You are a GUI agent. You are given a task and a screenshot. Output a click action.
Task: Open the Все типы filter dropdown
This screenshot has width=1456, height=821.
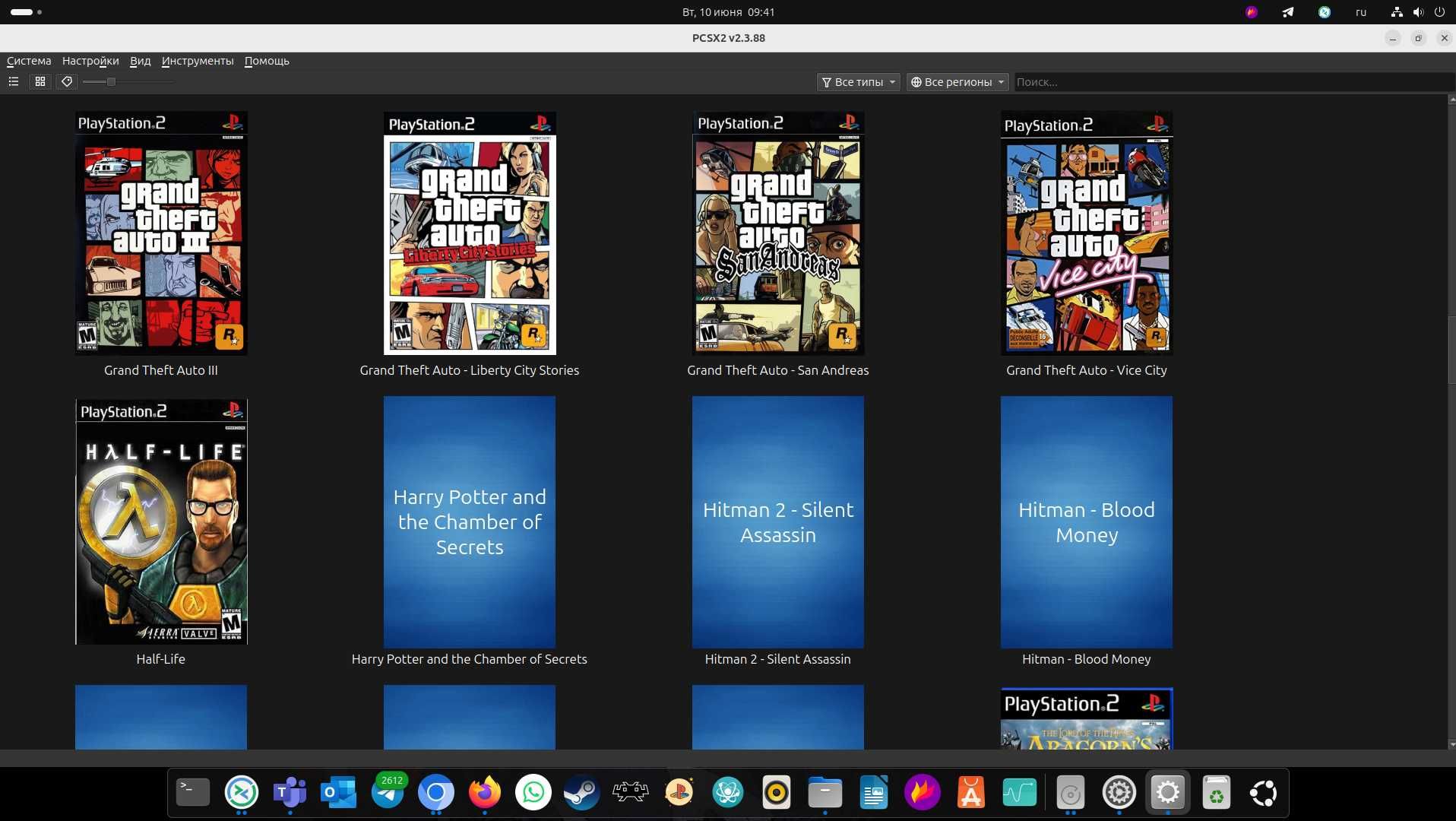(x=859, y=82)
